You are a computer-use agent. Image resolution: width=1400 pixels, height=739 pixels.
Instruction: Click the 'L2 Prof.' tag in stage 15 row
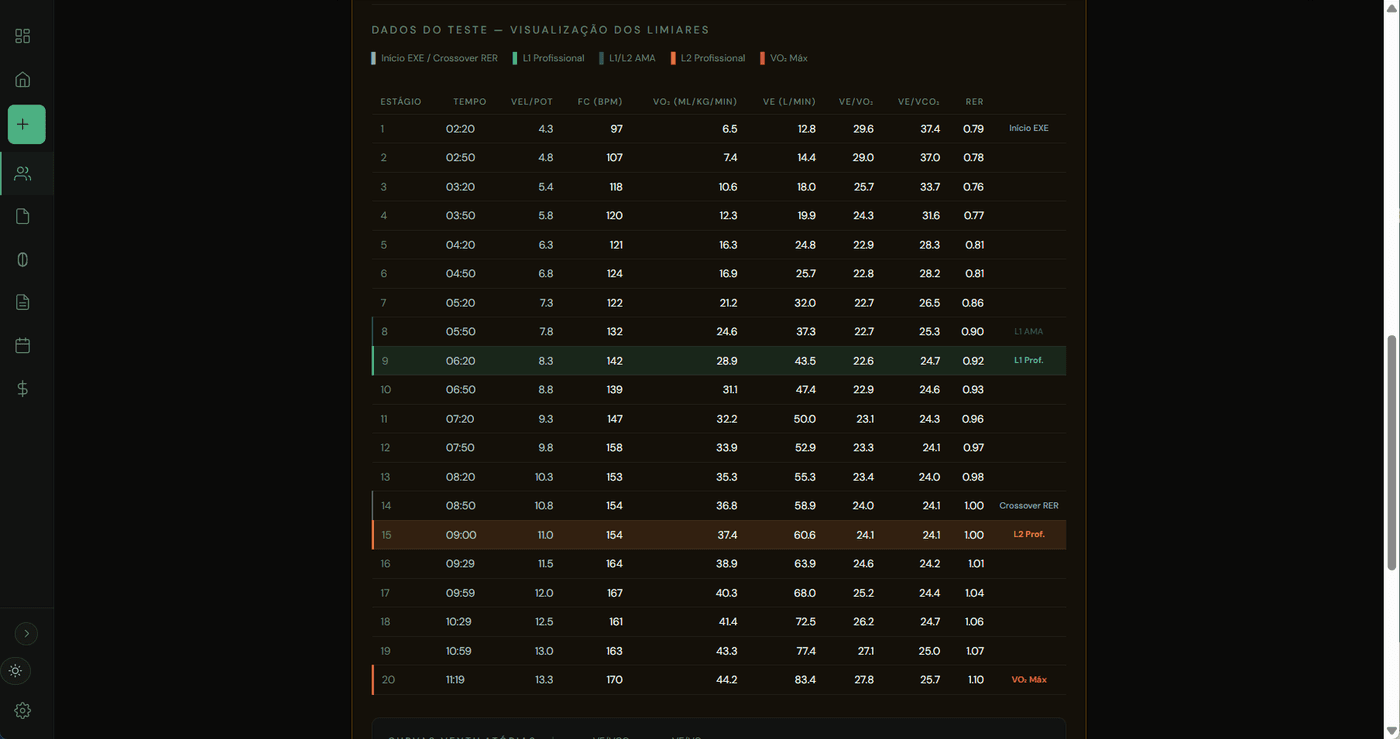[x=1029, y=534]
